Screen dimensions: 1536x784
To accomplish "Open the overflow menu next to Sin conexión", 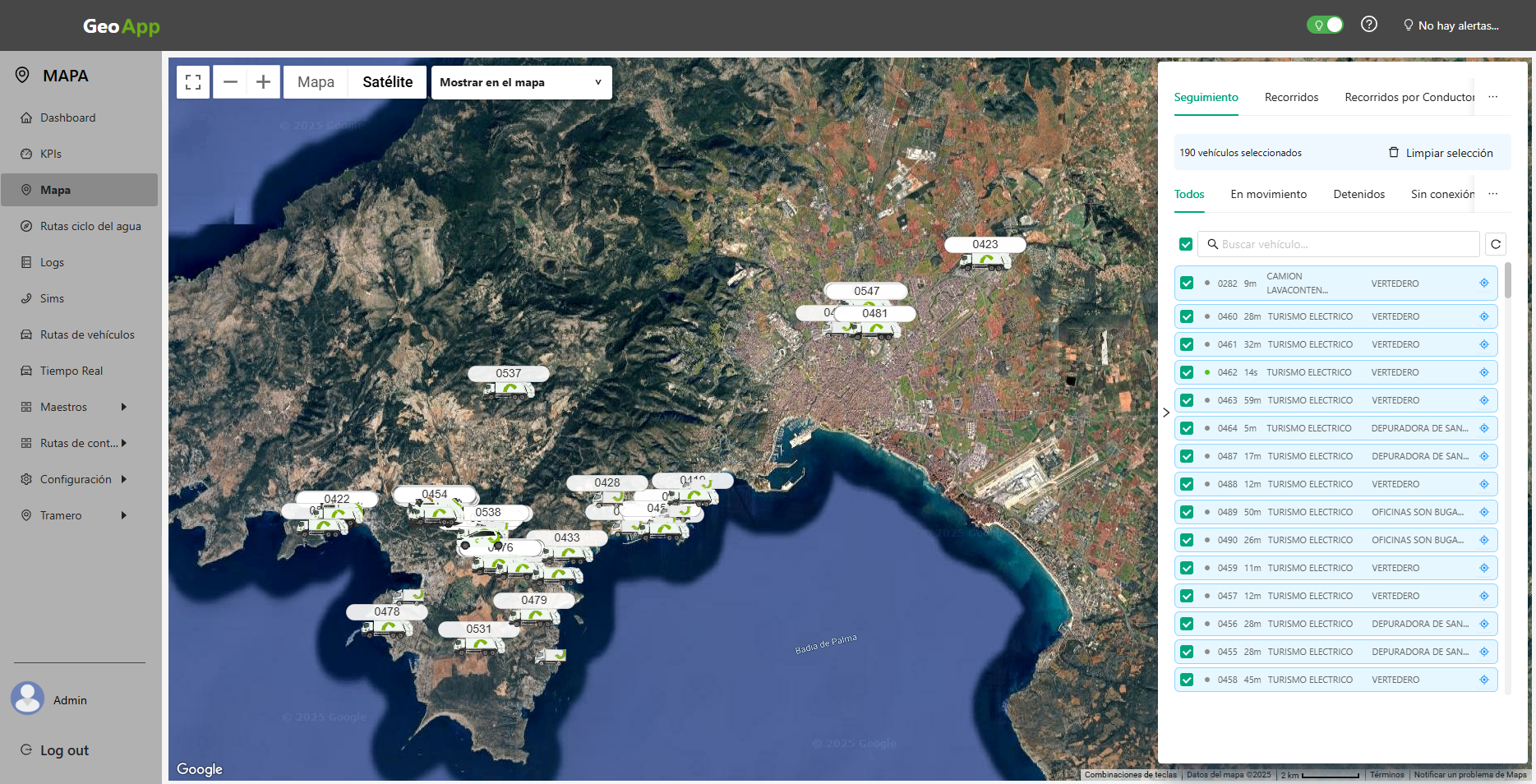I will click(1494, 194).
